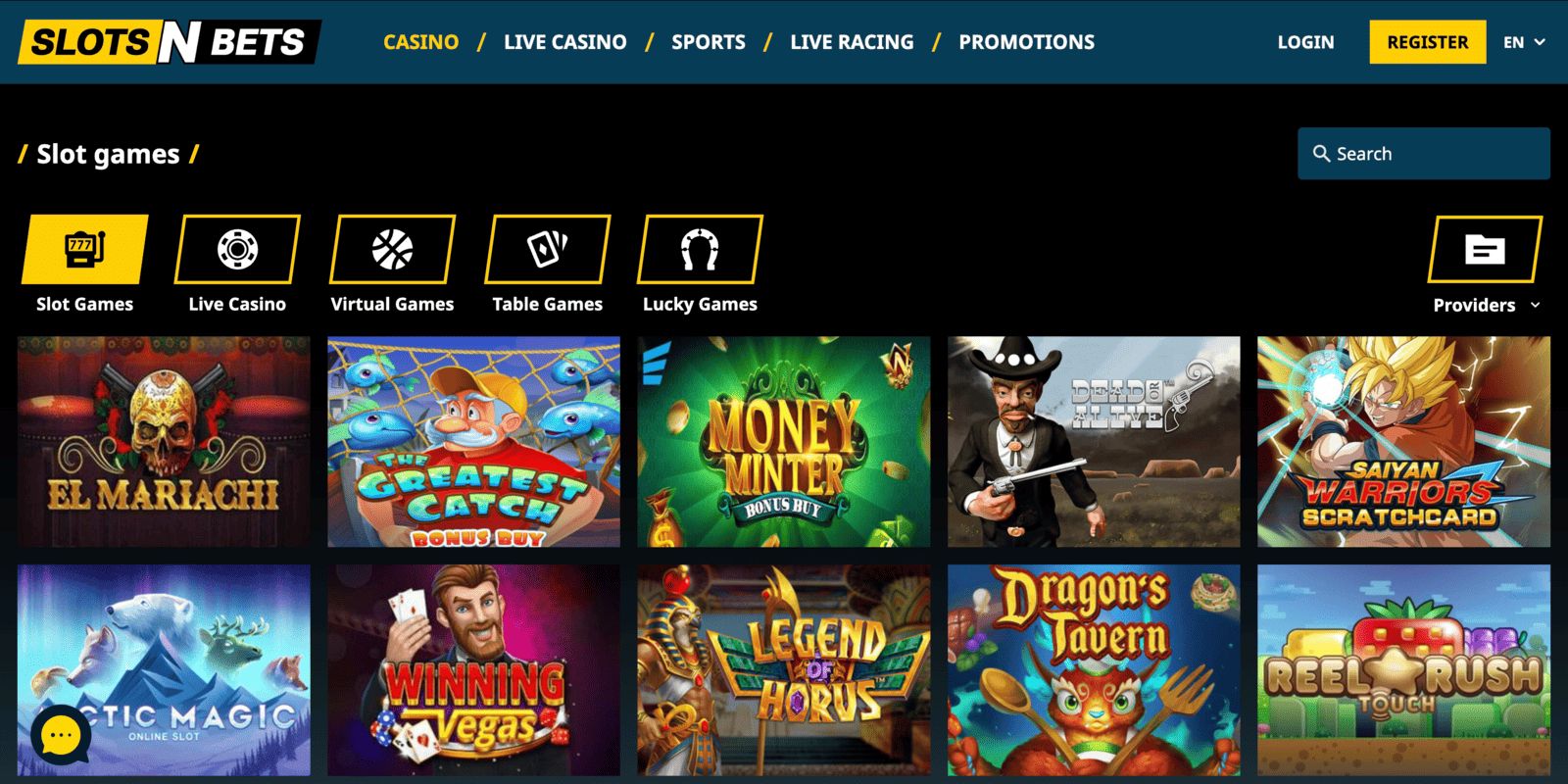
Task: Open the El Mariachi game thumbnail
Action: pyautogui.click(x=164, y=442)
